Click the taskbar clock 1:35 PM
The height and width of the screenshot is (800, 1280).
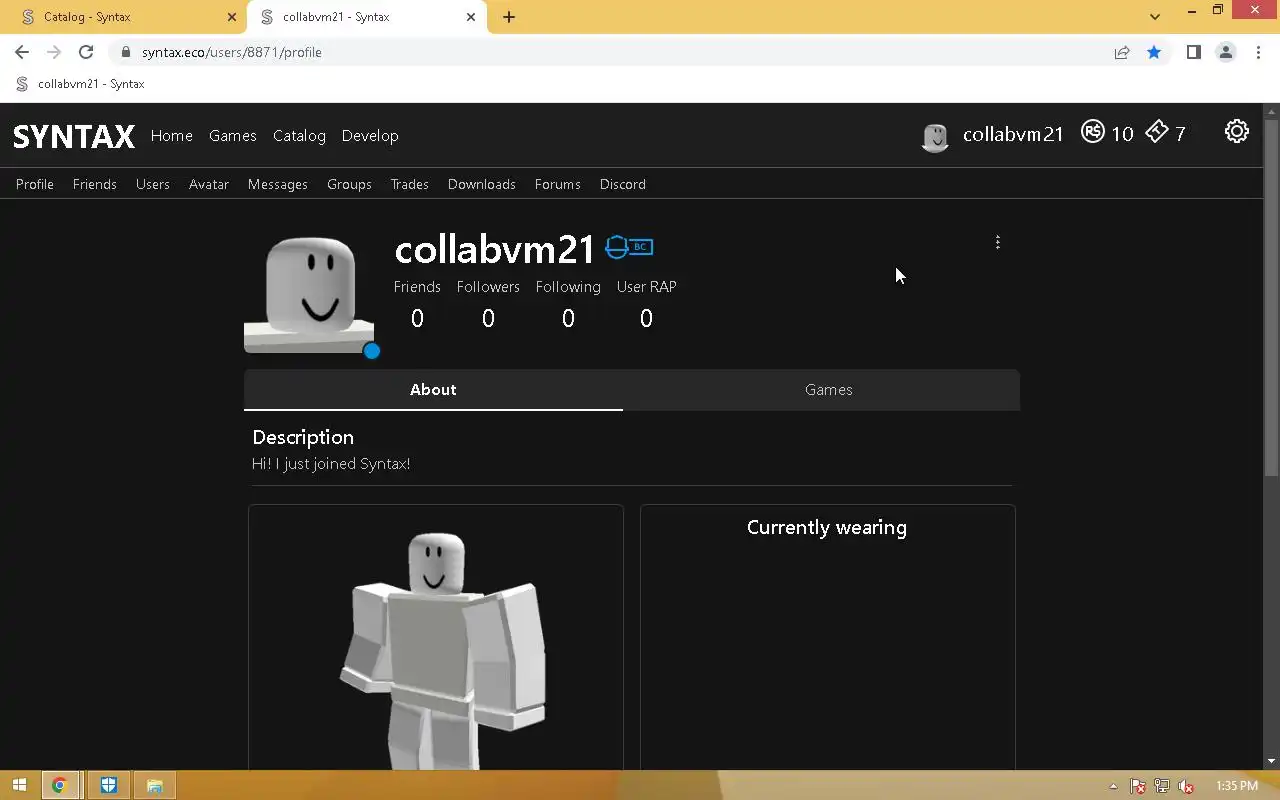coord(1237,786)
